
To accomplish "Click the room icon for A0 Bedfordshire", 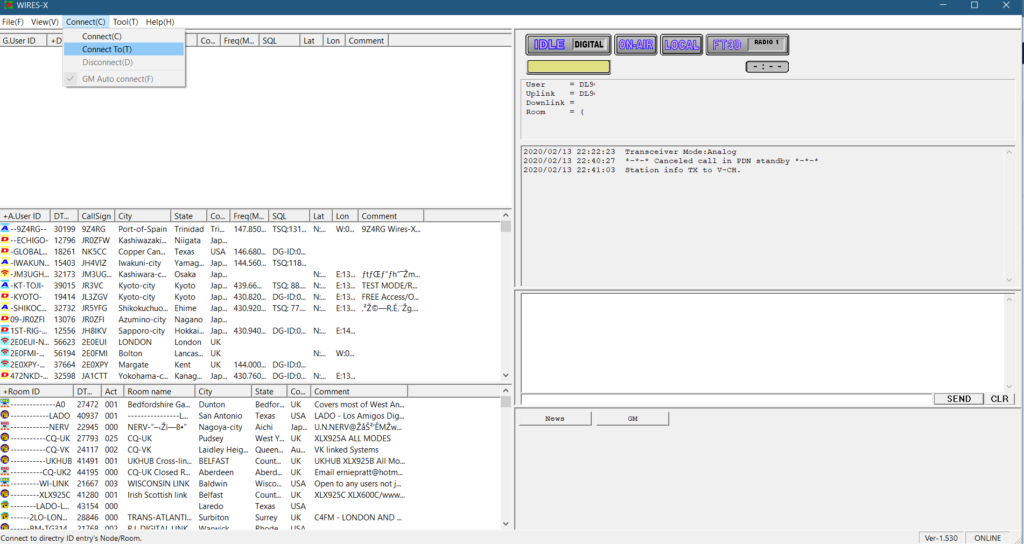I will 5,404.
